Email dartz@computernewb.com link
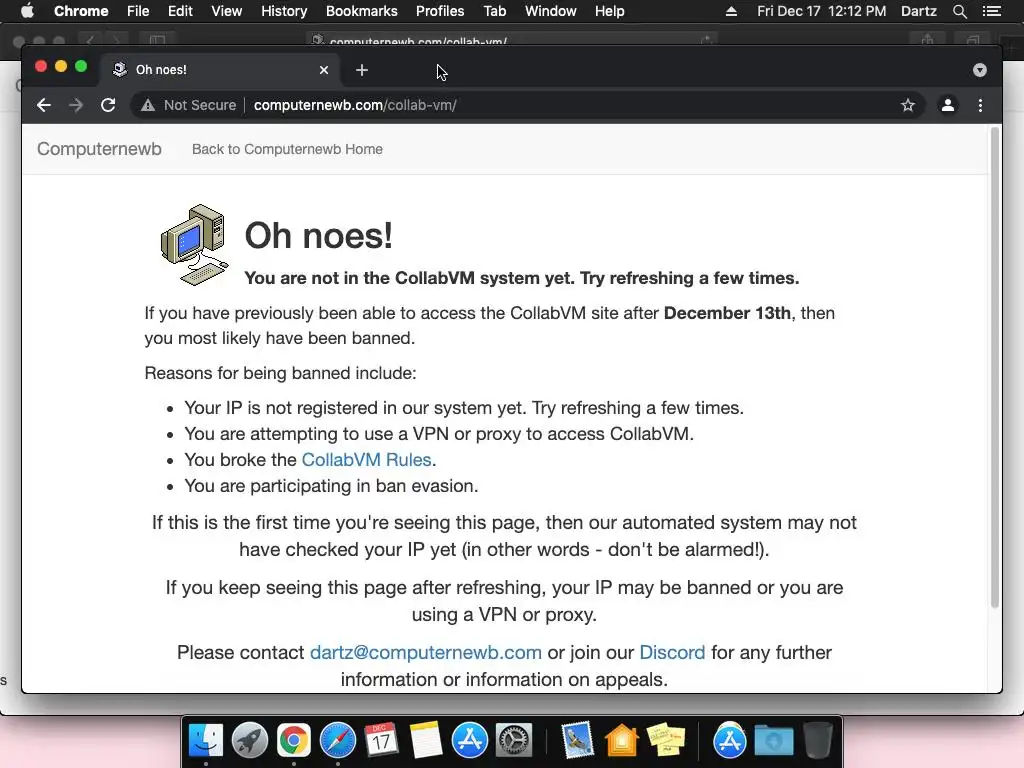Screen dimensions: 1024x768 tap(426, 652)
